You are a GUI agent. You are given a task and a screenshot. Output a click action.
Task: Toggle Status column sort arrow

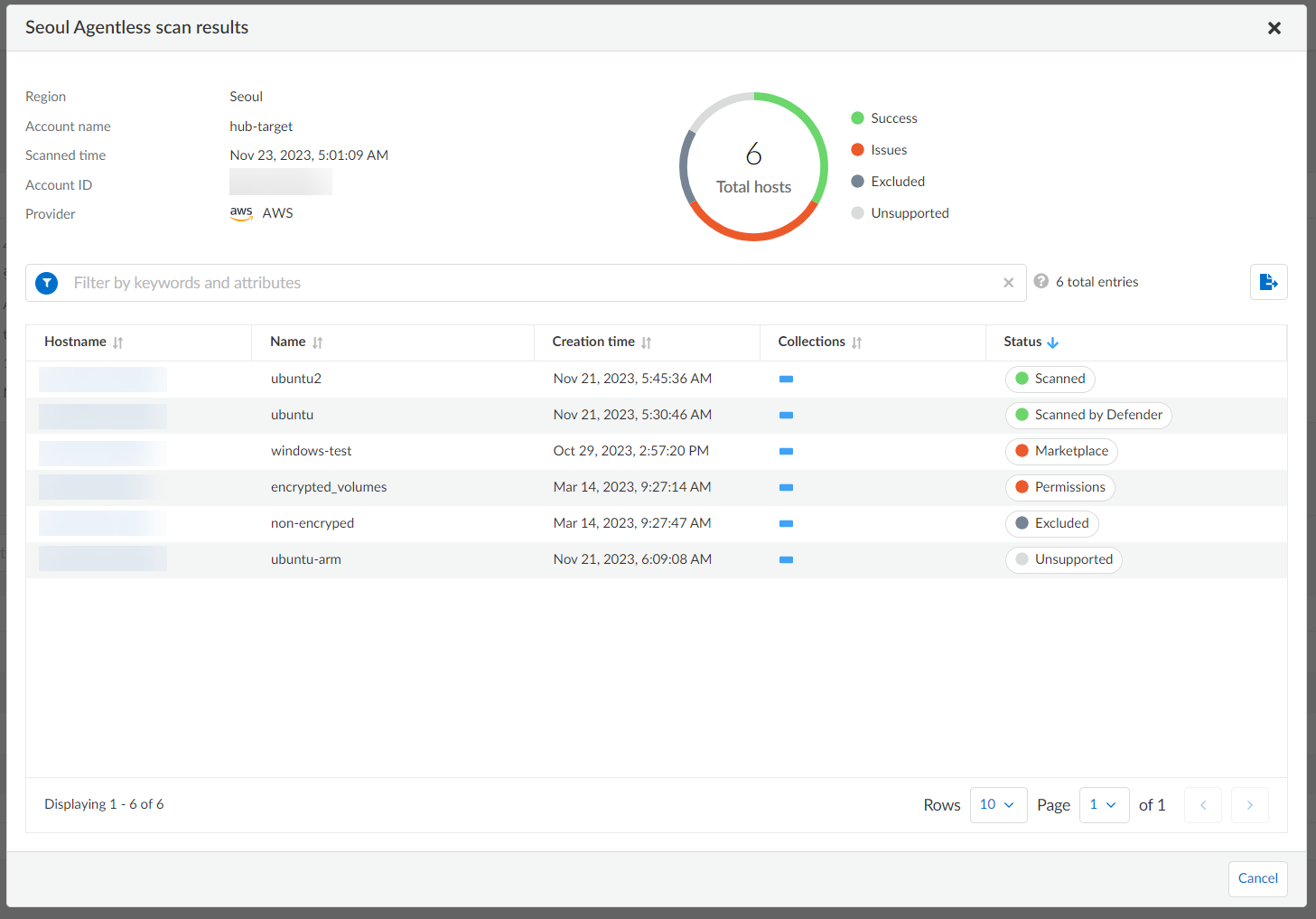click(1053, 342)
